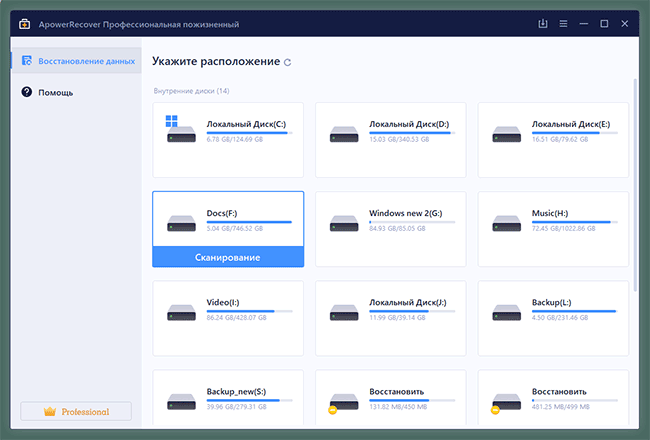The width and height of the screenshot is (650, 440).
Task: Click the Windows new 2(G:) label
Action: coord(406,213)
